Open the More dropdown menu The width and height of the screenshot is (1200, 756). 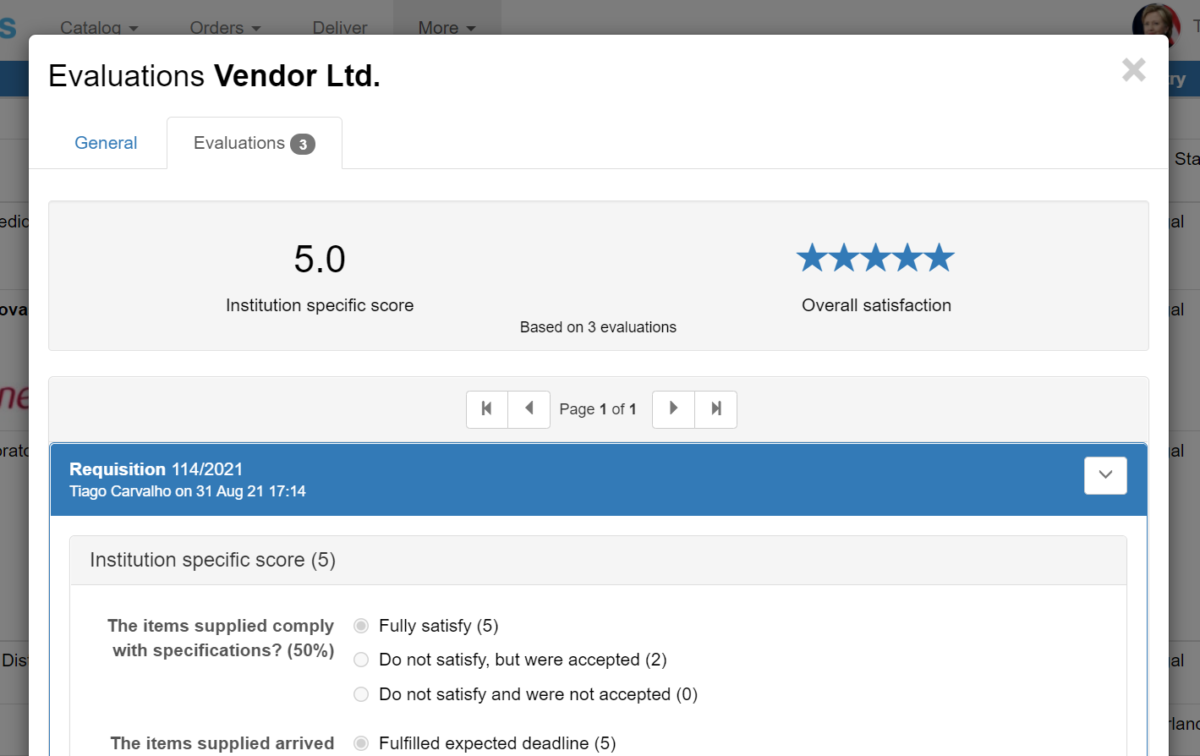(x=446, y=28)
